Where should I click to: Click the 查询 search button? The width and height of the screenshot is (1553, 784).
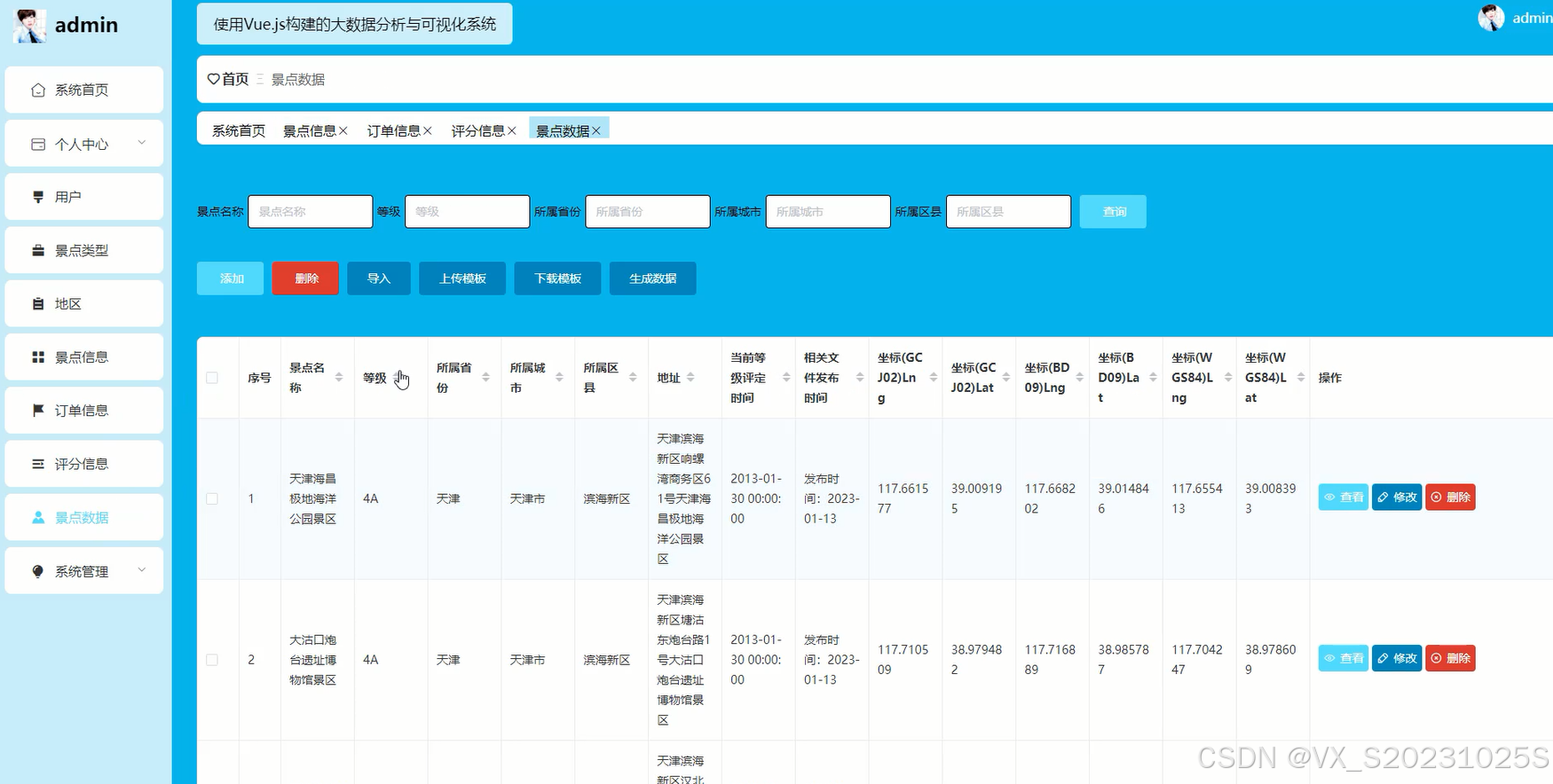[x=1113, y=212]
